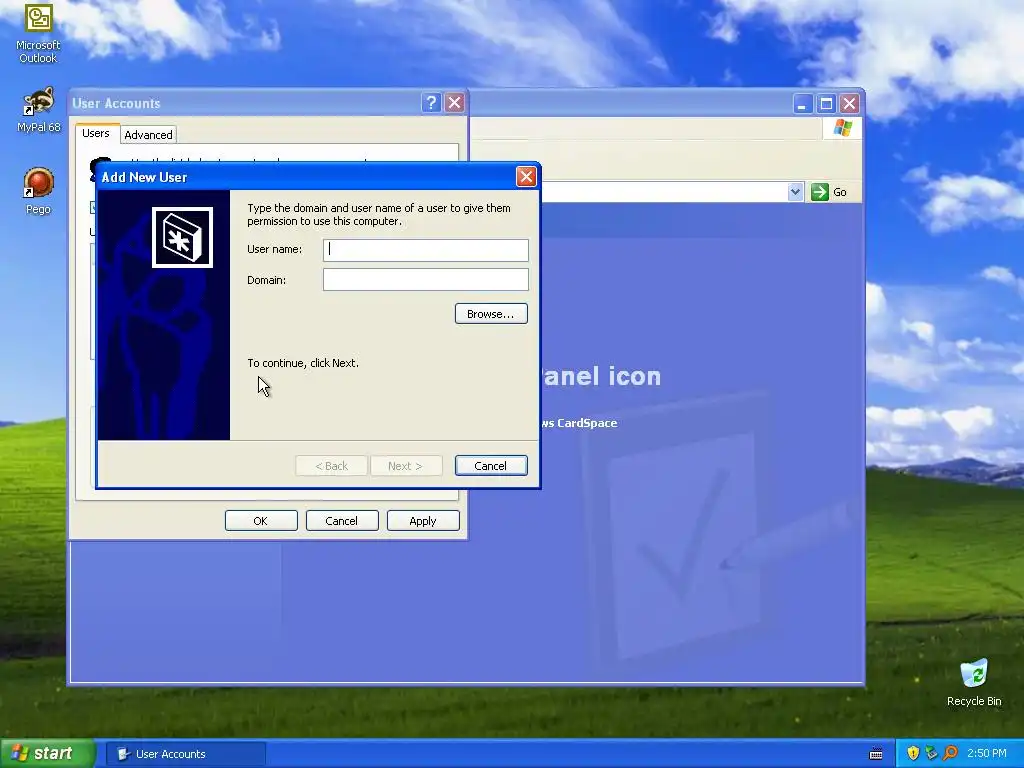
Task: Select the Pego desktop shortcut
Action: (x=39, y=191)
